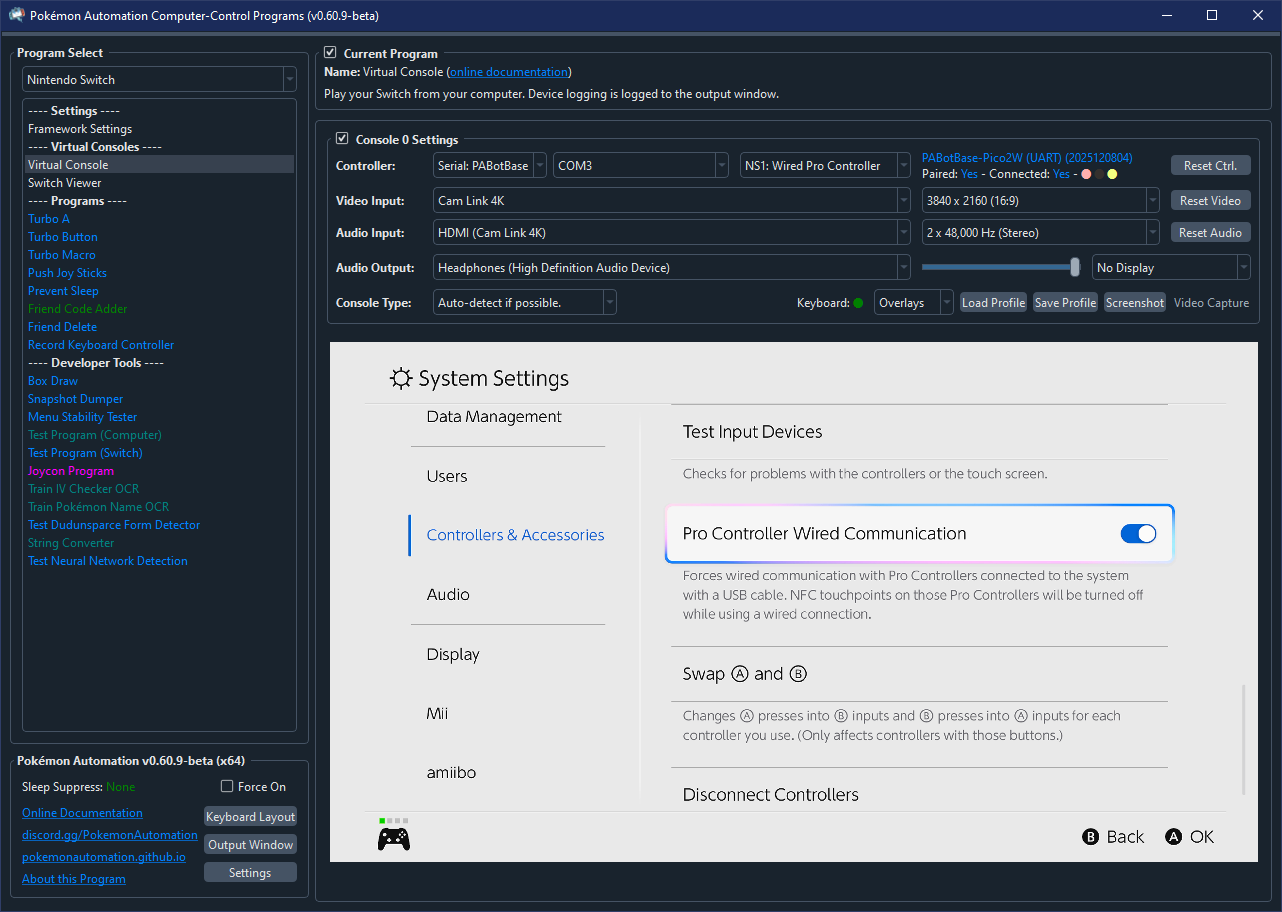Uncheck the Current Program checkbox
This screenshot has width=1282, height=912.
point(331,53)
